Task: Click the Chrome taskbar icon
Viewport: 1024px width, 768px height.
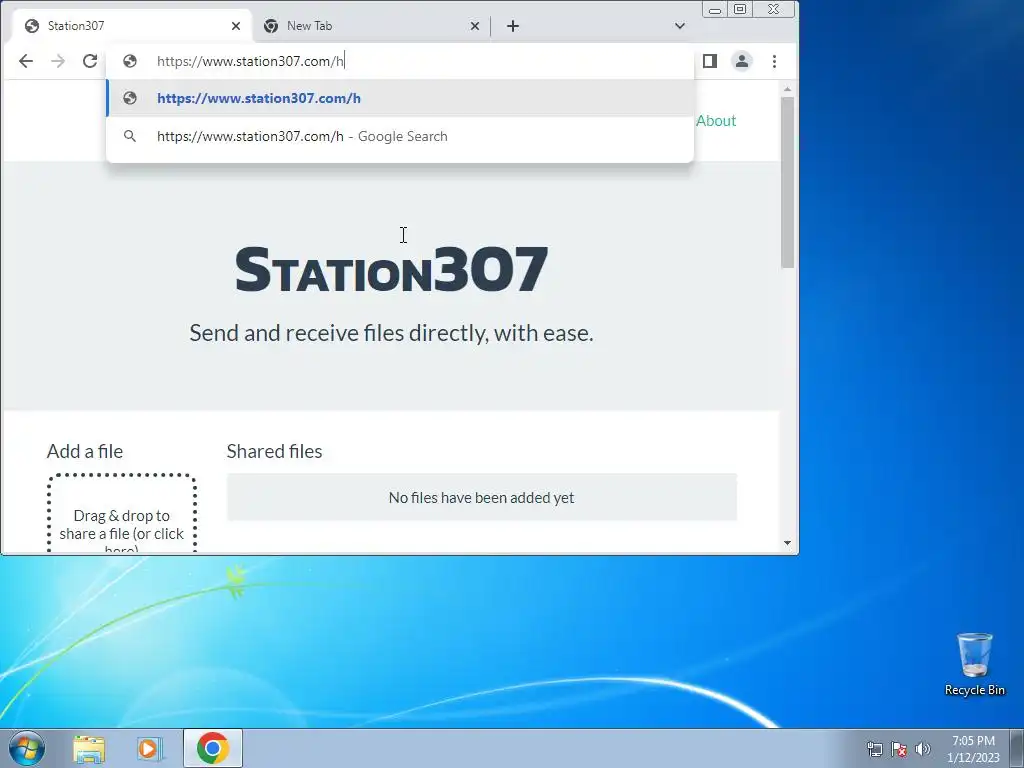Action: (213, 748)
